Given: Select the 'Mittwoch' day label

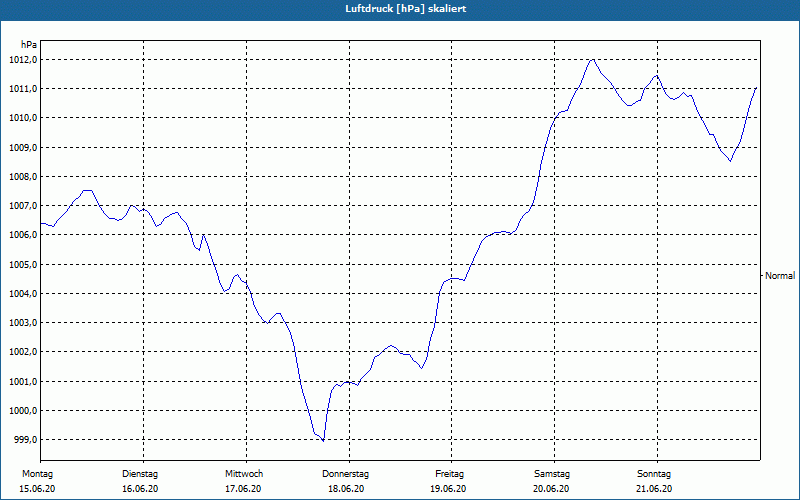Looking at the screenshot, I should click(244, 474).
